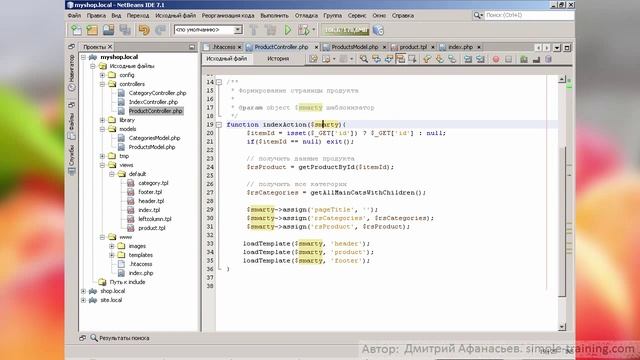Viewport: 640px width, 360px height.
Task: Expand the images folder
Action: coord(111,246)
